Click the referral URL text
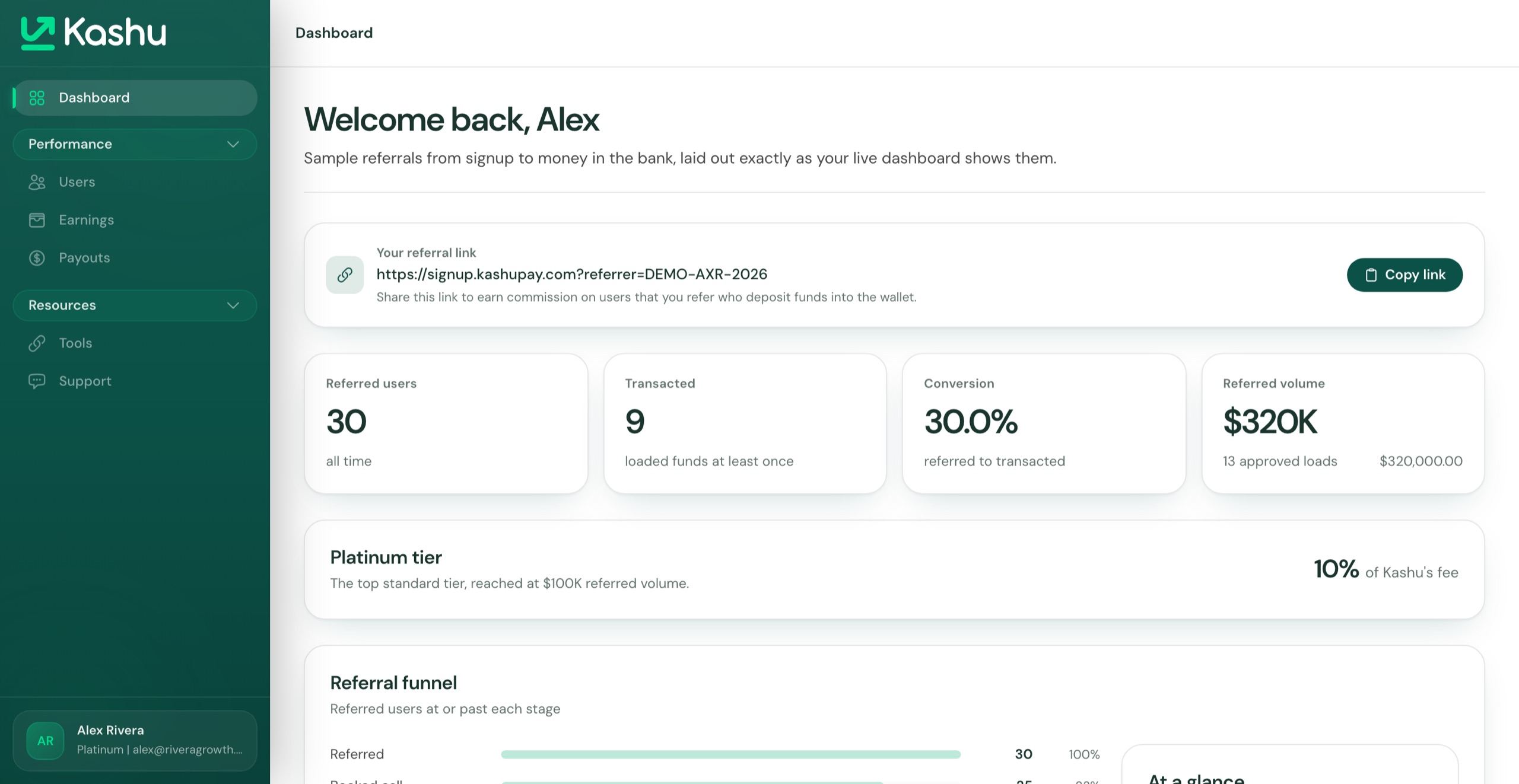 (x=572, y=274)
